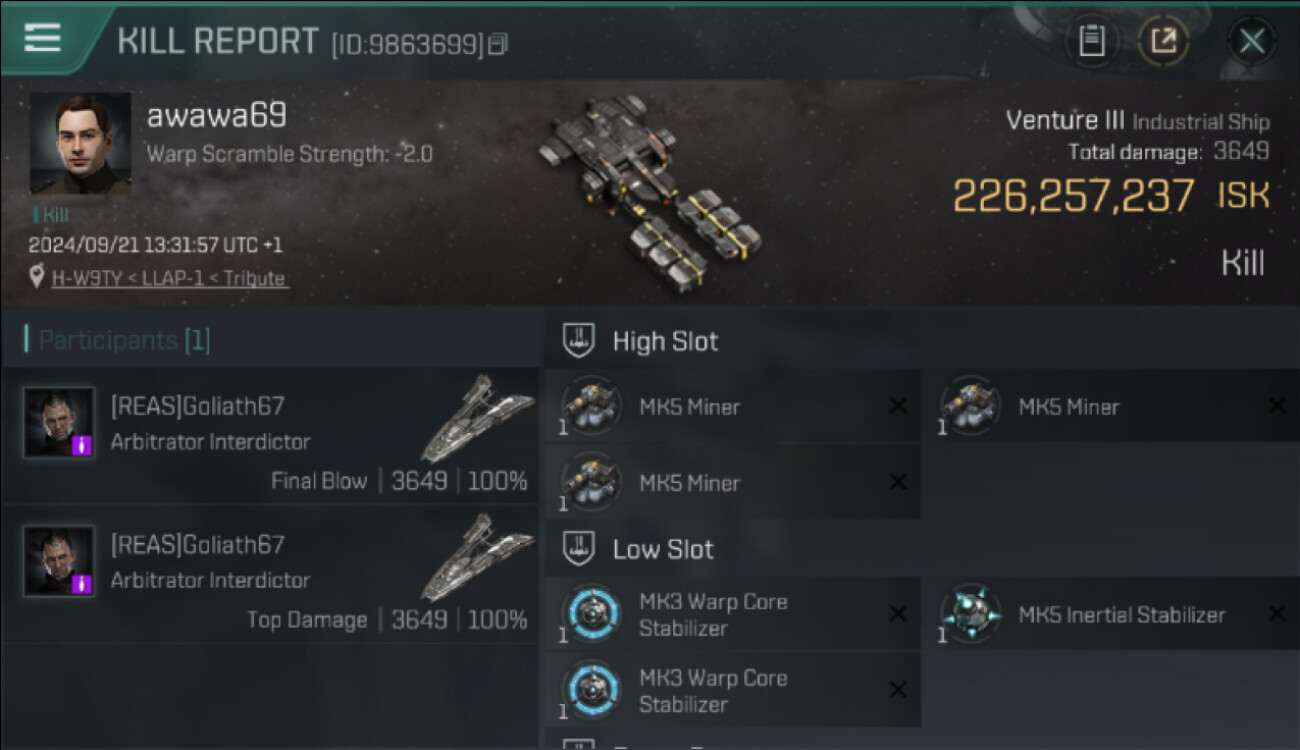The image size is (1300, 750).
Task: Select the Participants [1] tab
Action: pos(118,340)
